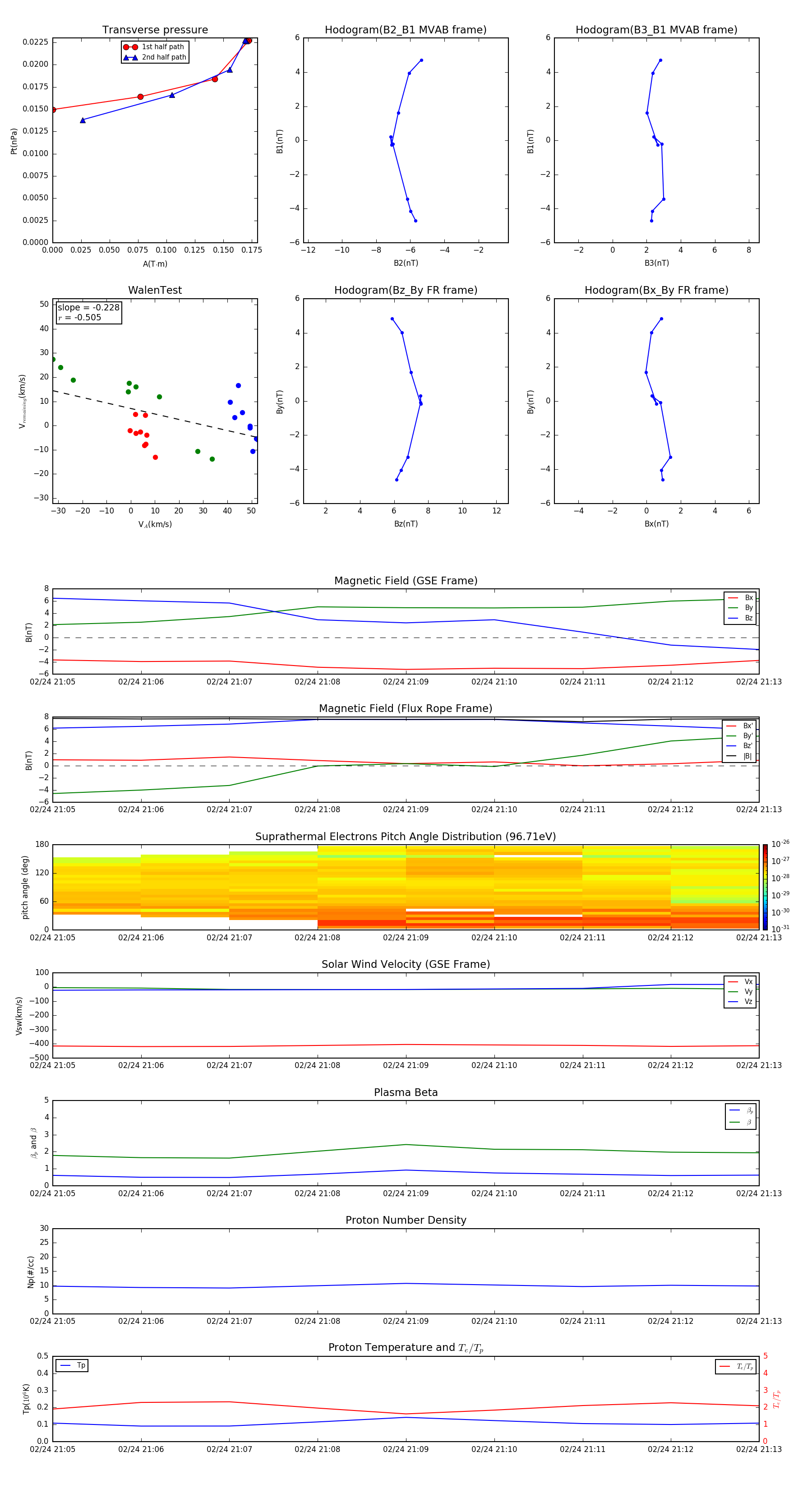The width and height of the screenshot is (812, 1489).
Task: Click Vz legend entry in velocity plot
Action: tap(740, 1002)
